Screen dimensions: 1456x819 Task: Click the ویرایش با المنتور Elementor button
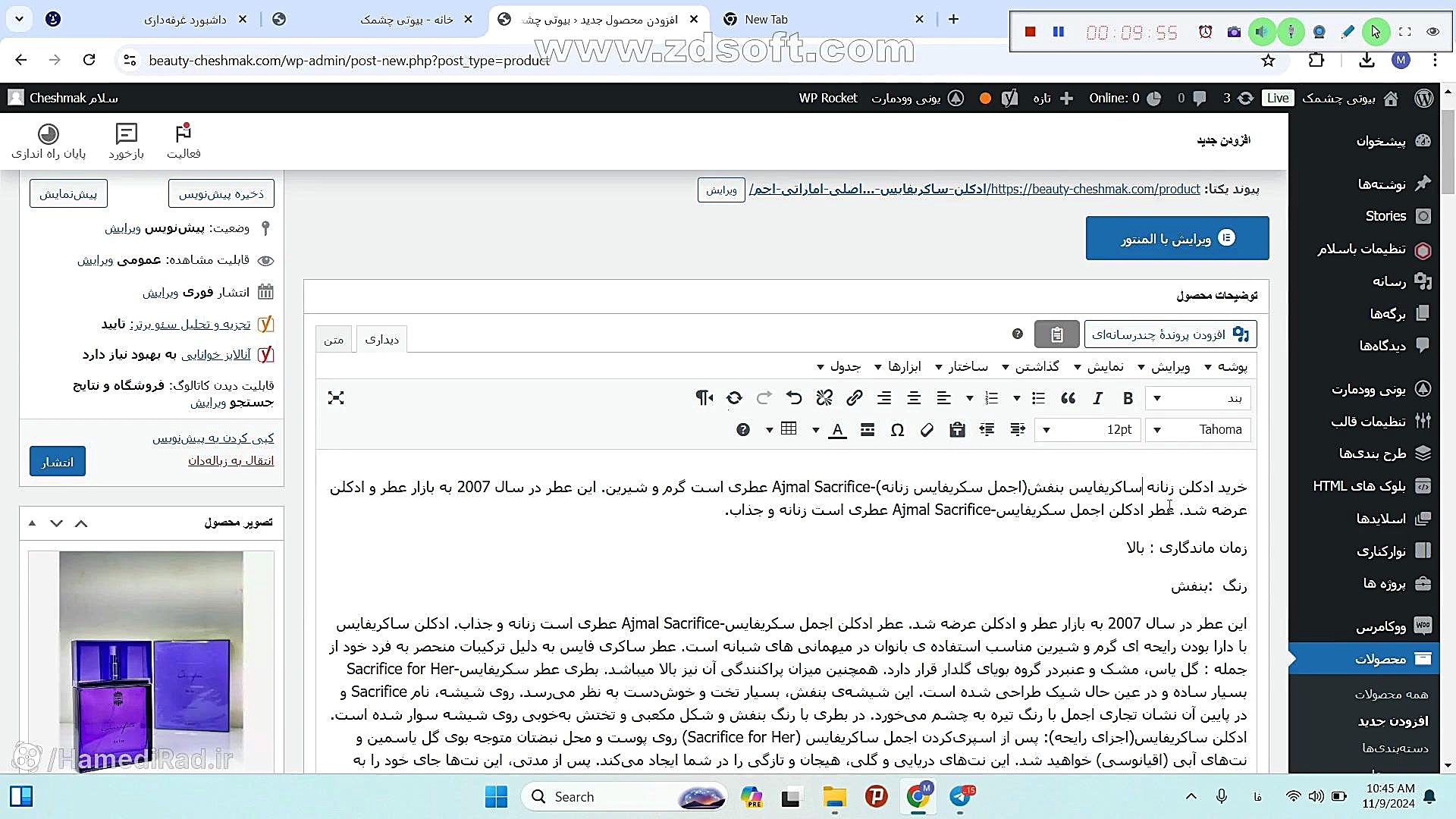[1177, 238]
